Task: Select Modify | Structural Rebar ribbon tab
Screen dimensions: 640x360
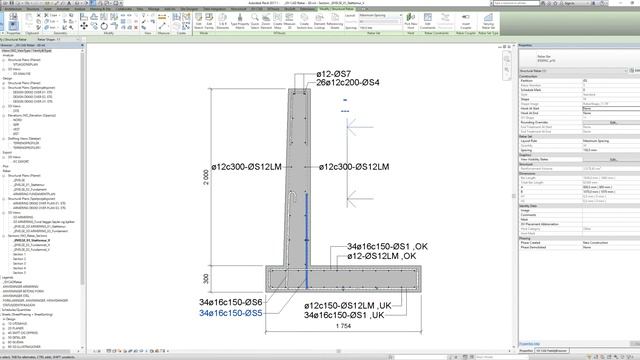Action: coord(337,9)
